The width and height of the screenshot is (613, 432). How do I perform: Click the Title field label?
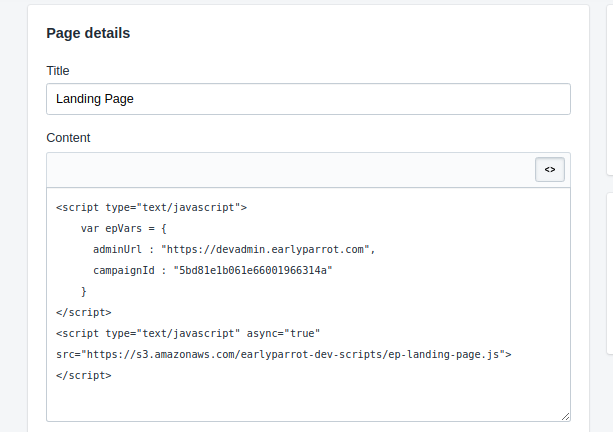[x=58, y=71]
